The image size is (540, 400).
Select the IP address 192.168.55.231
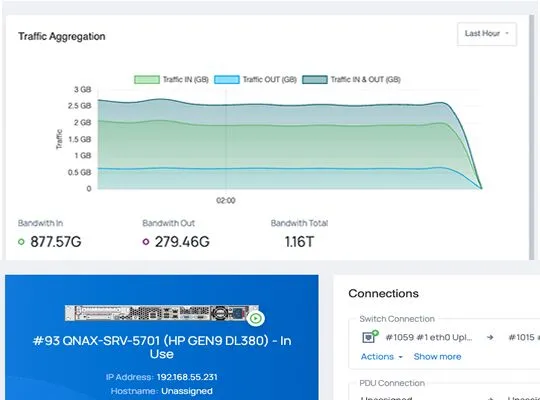(x=187, y=377)
